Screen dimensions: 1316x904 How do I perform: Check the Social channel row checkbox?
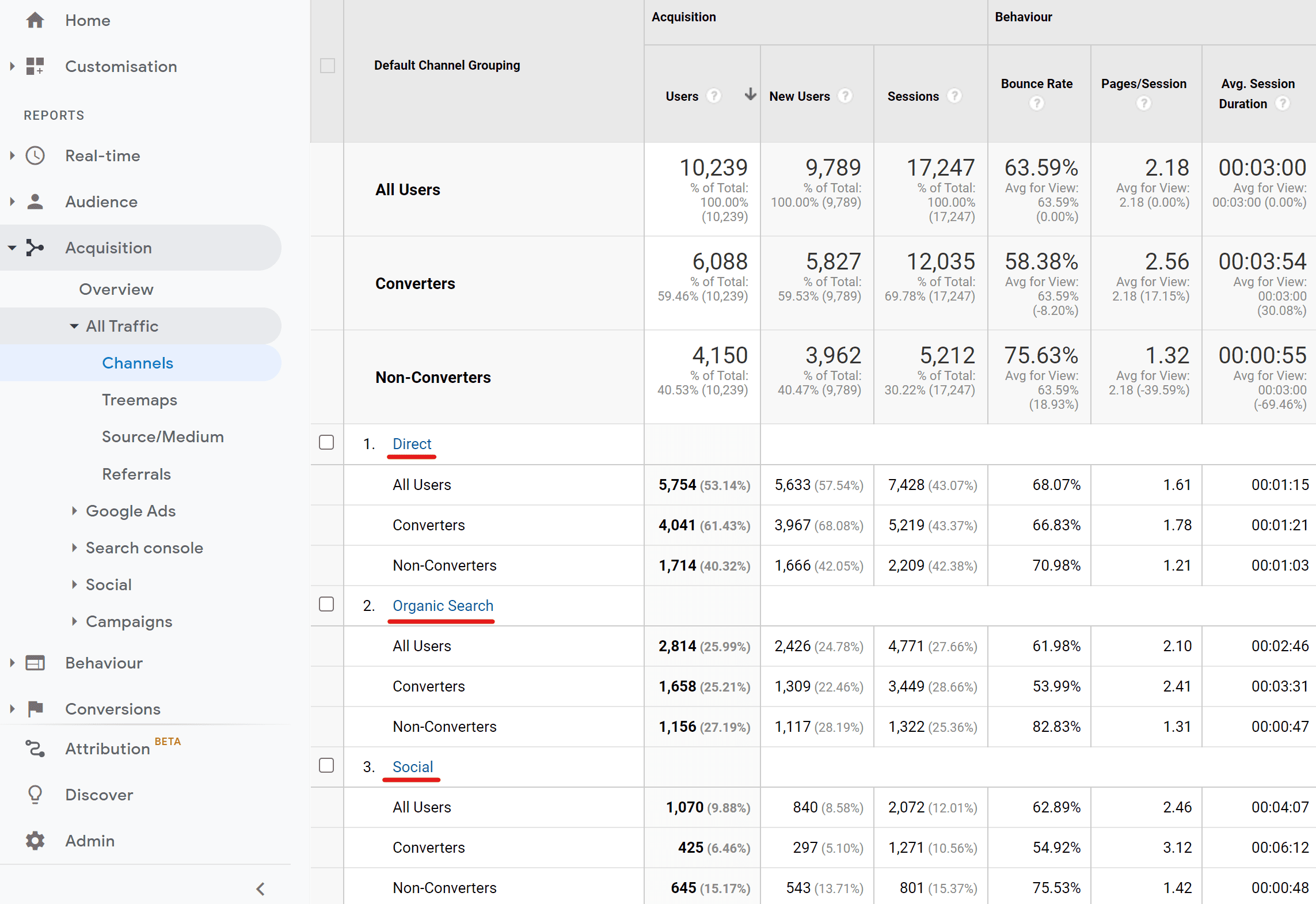[x=326, y=765]
